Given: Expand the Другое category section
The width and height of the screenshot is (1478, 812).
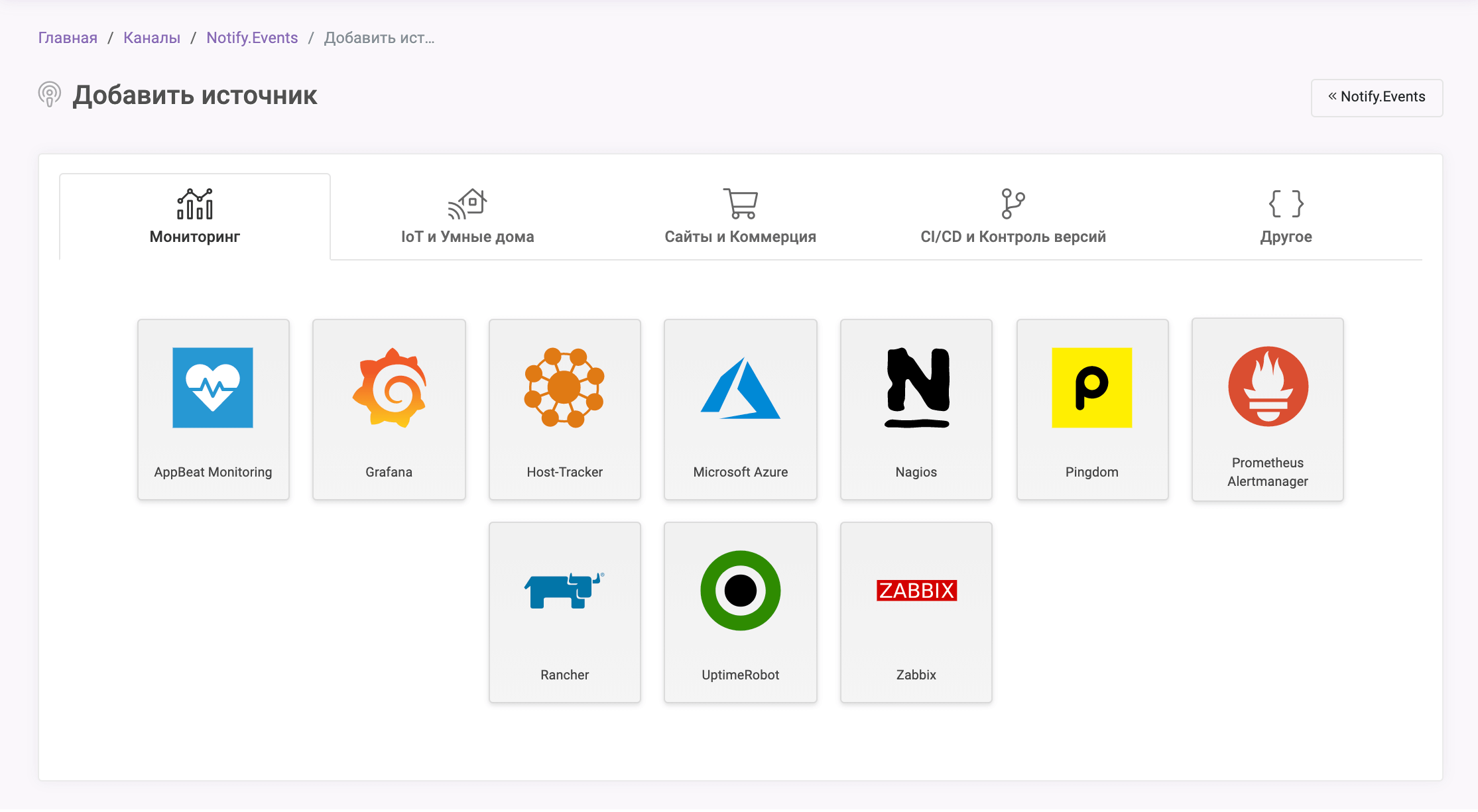Looking at the screenshot, I should point(1287,217).
